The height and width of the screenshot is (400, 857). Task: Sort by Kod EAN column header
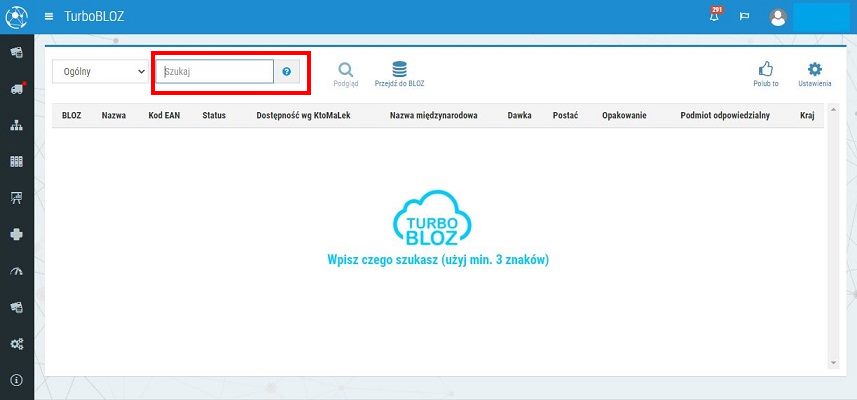pos(164,116)
